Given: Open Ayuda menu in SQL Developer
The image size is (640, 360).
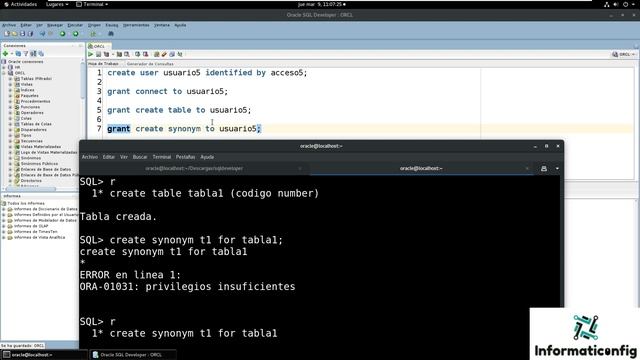Looking at the screenshot, I should tap(180, 25).
